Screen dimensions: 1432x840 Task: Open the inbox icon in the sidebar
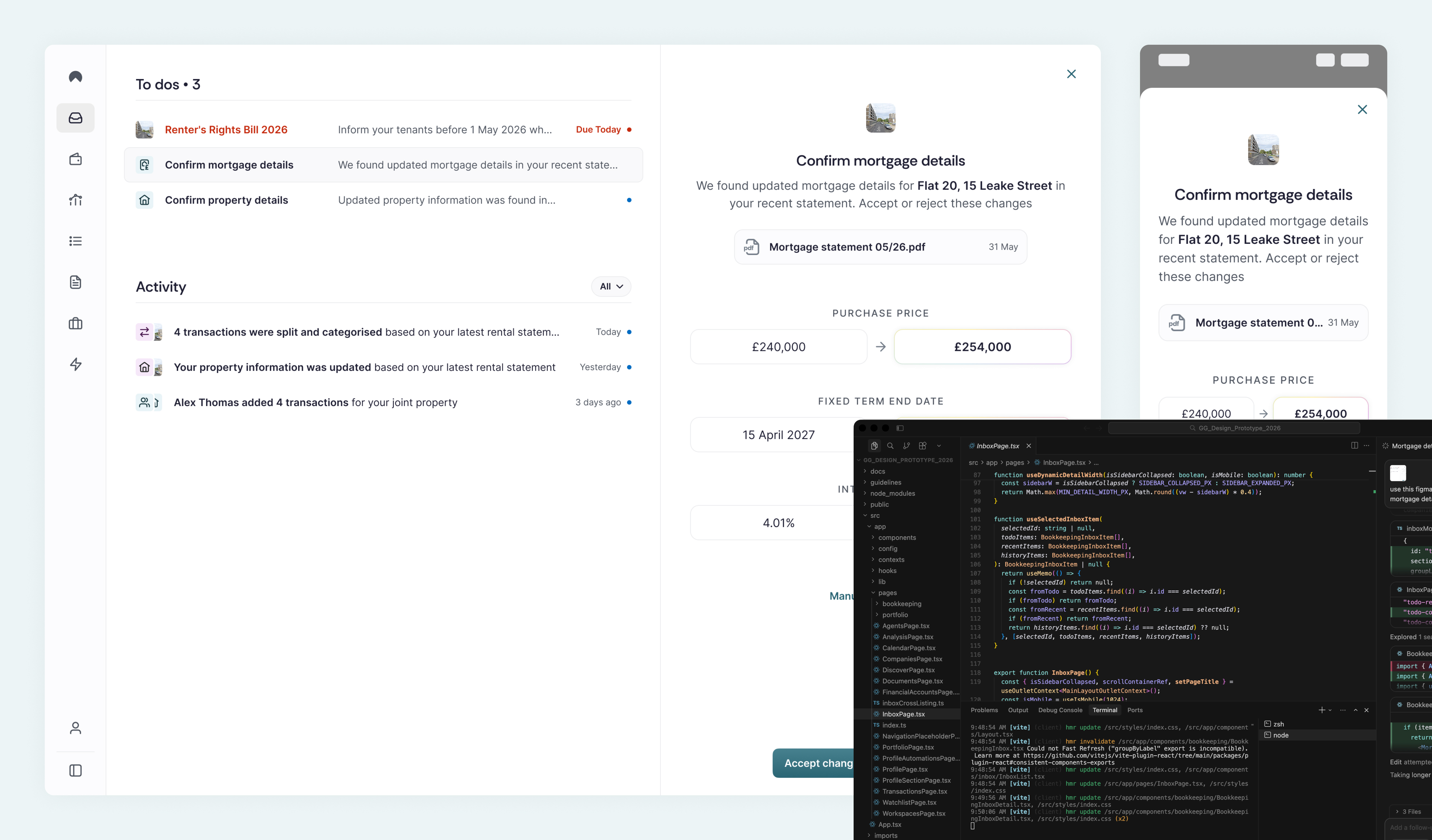point(76,117)
